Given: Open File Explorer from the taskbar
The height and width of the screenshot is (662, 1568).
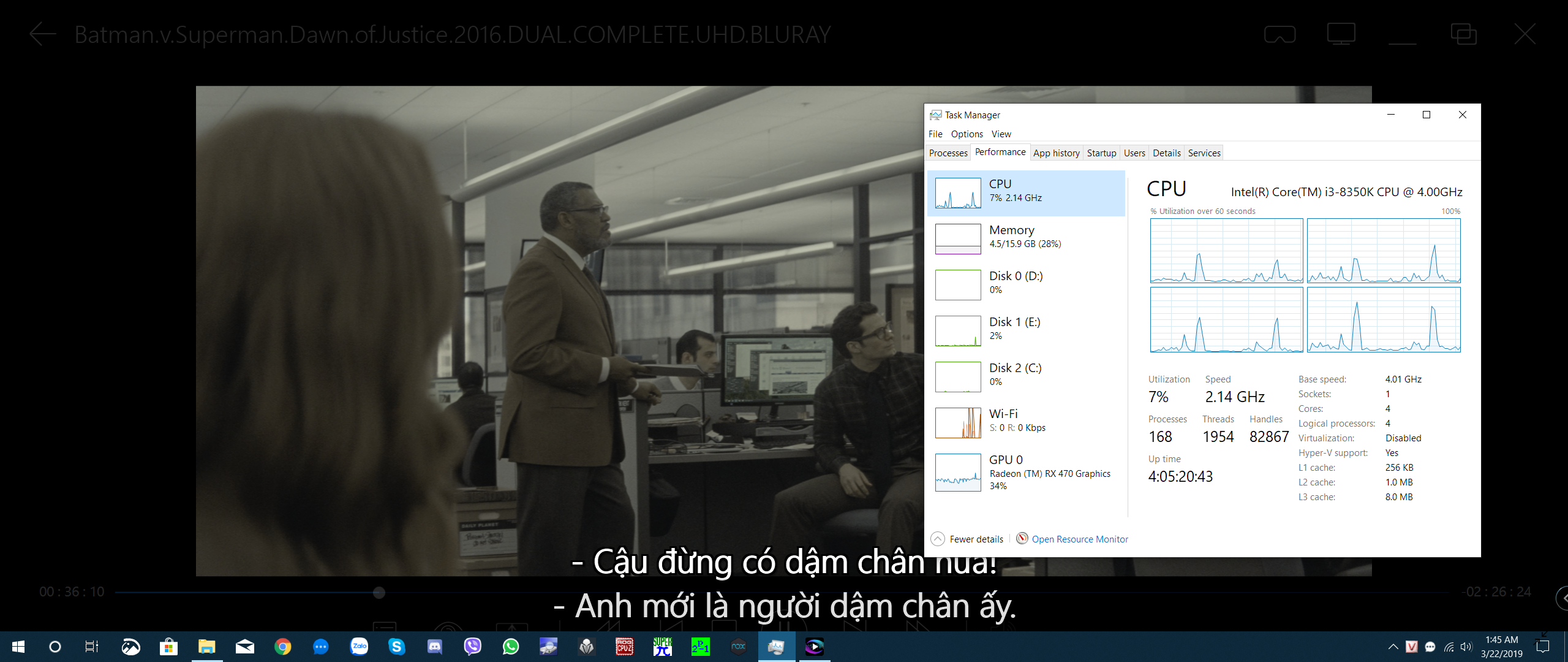Looking at the screenshot, I should 207,647.
